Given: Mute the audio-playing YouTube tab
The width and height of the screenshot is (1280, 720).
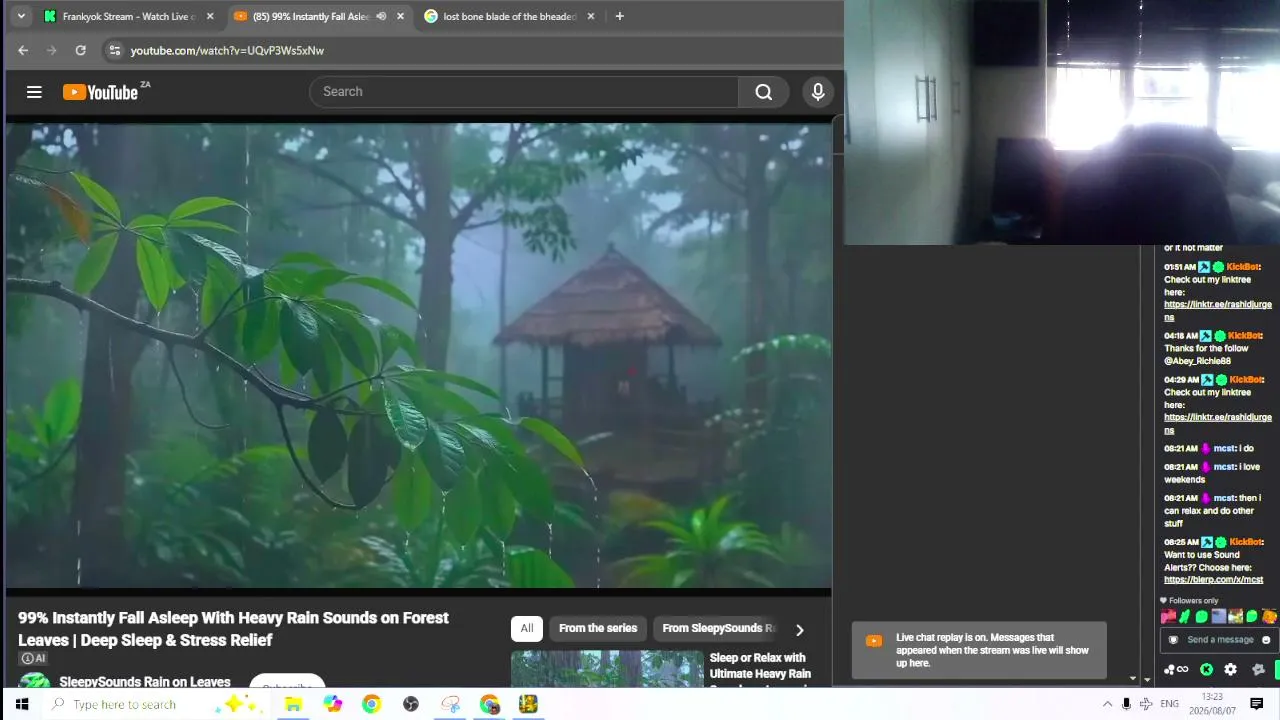Looking at the screenshot, I should [x=381, y=16].
